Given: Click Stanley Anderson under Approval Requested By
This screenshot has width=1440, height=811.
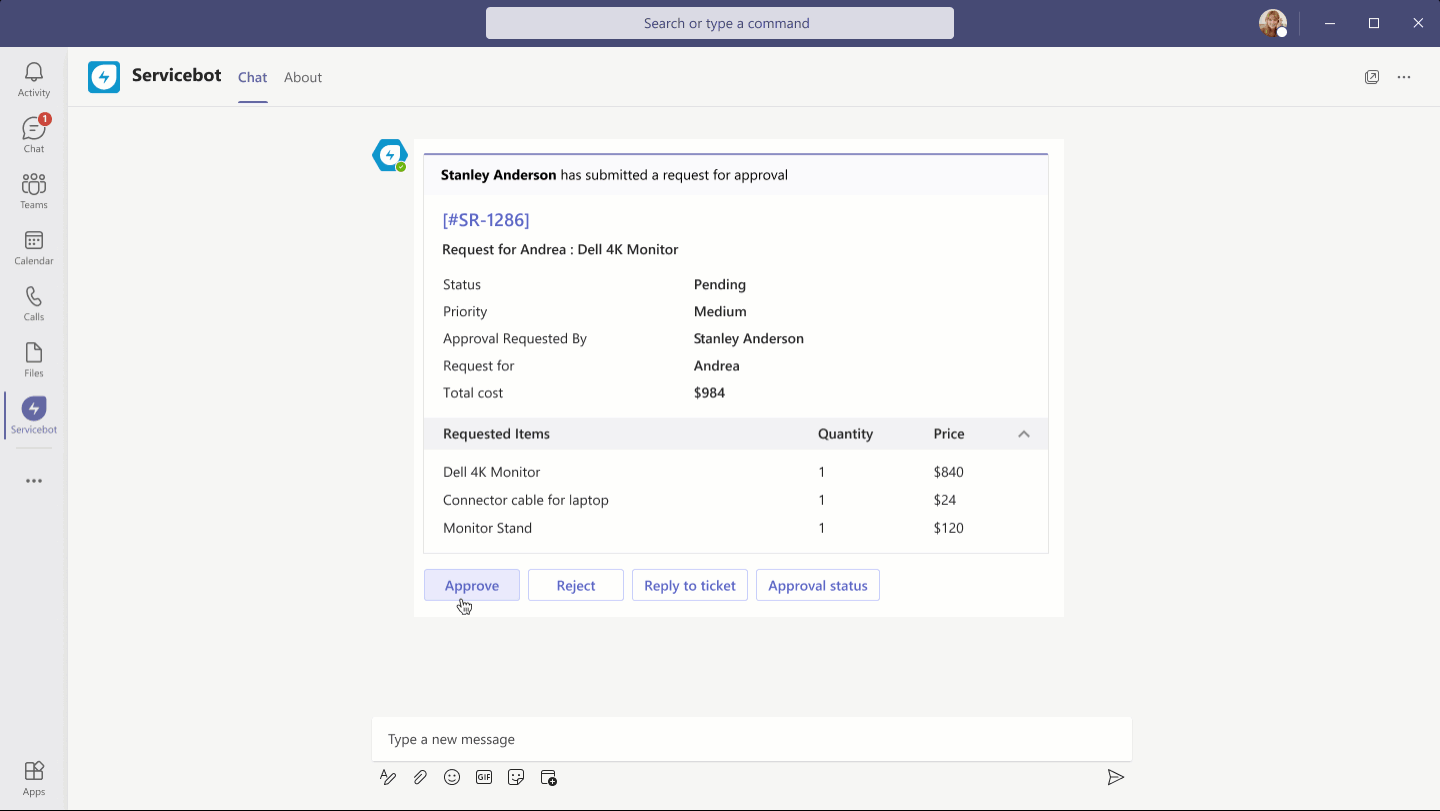Looking at the screenshot, I should [x=749, y=339].
